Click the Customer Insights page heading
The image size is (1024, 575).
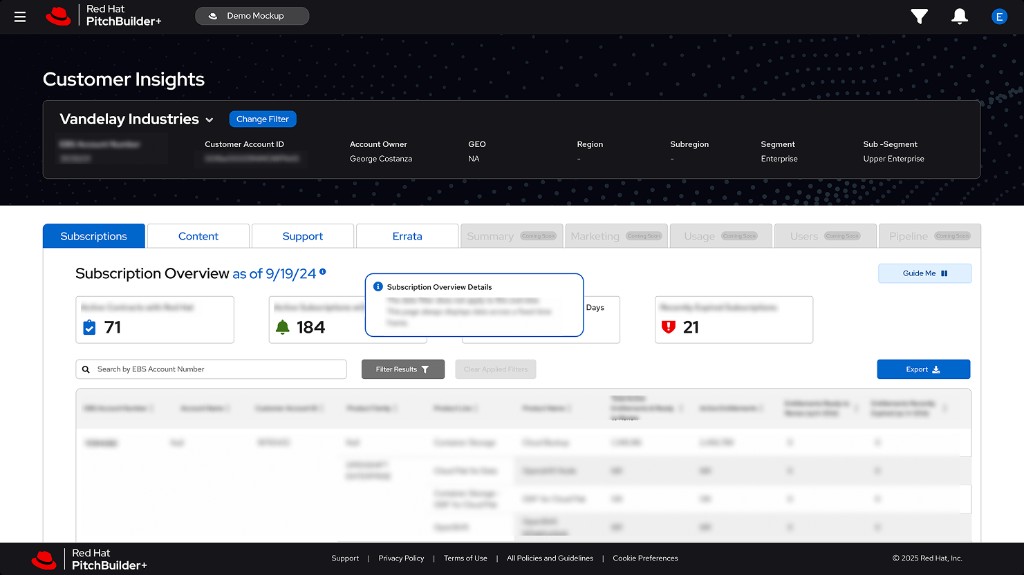tap(123, 79)
